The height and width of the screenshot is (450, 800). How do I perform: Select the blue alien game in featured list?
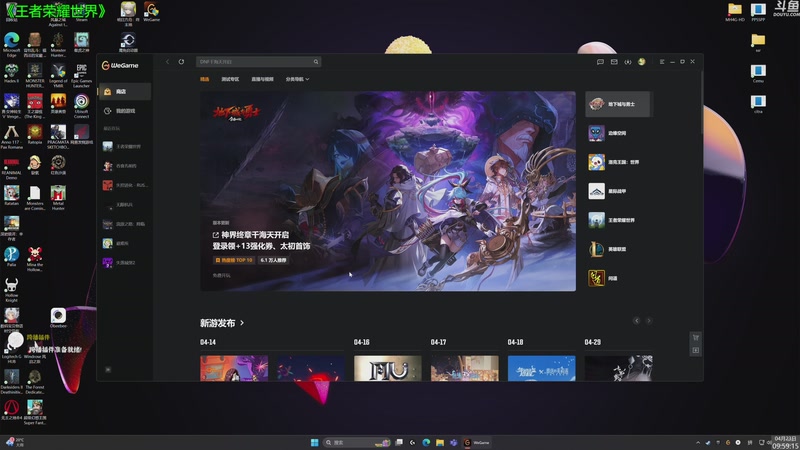[x=618, y=133]
